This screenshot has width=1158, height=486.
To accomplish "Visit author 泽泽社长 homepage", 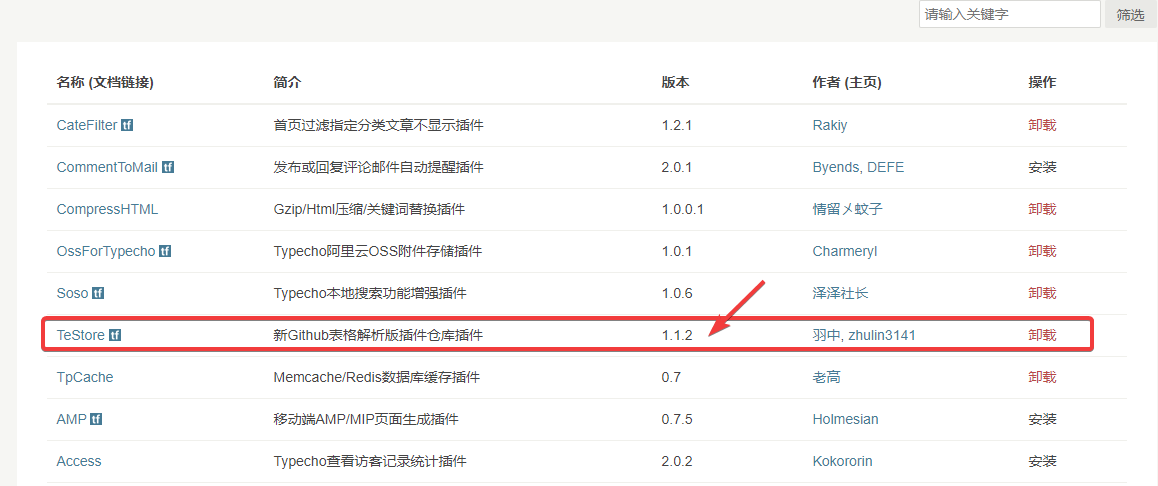I will click(x=840, y=293).
